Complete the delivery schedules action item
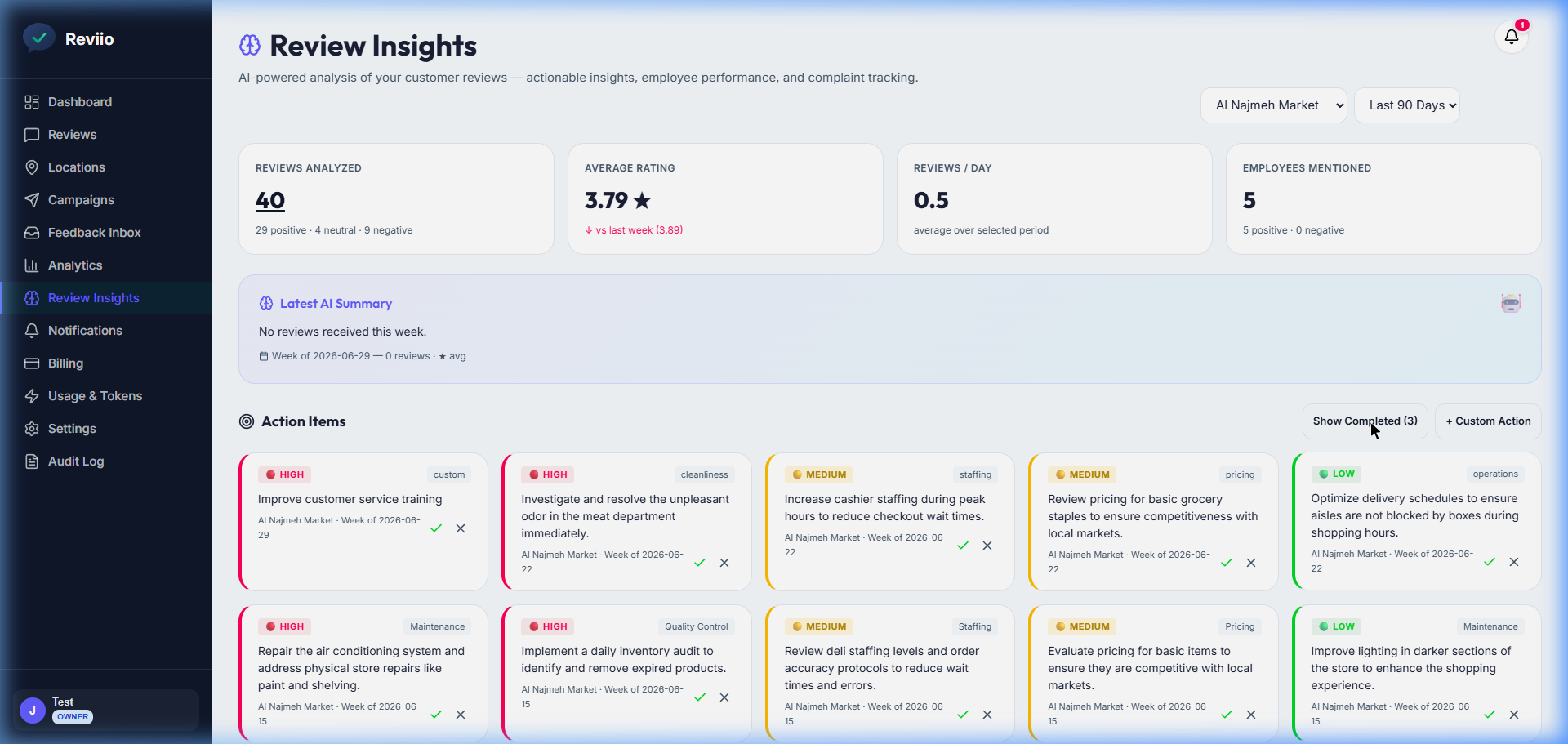 pyautogui.click(x=1490, y=562)
